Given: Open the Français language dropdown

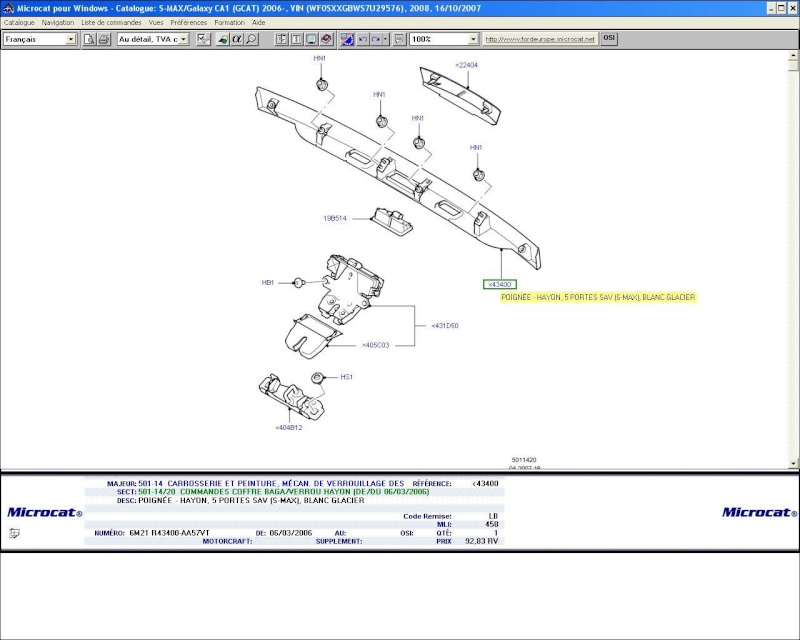Looking at the screenshot, I should 71,39.
